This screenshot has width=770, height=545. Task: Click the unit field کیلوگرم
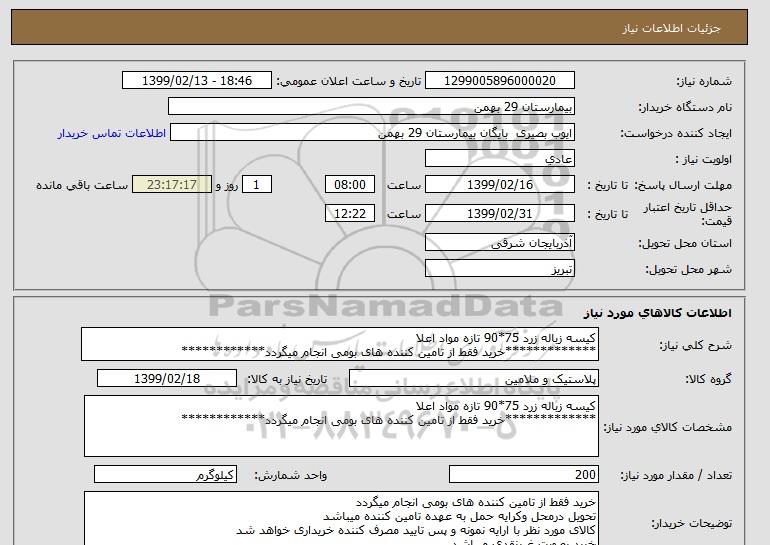pos(165,474)
